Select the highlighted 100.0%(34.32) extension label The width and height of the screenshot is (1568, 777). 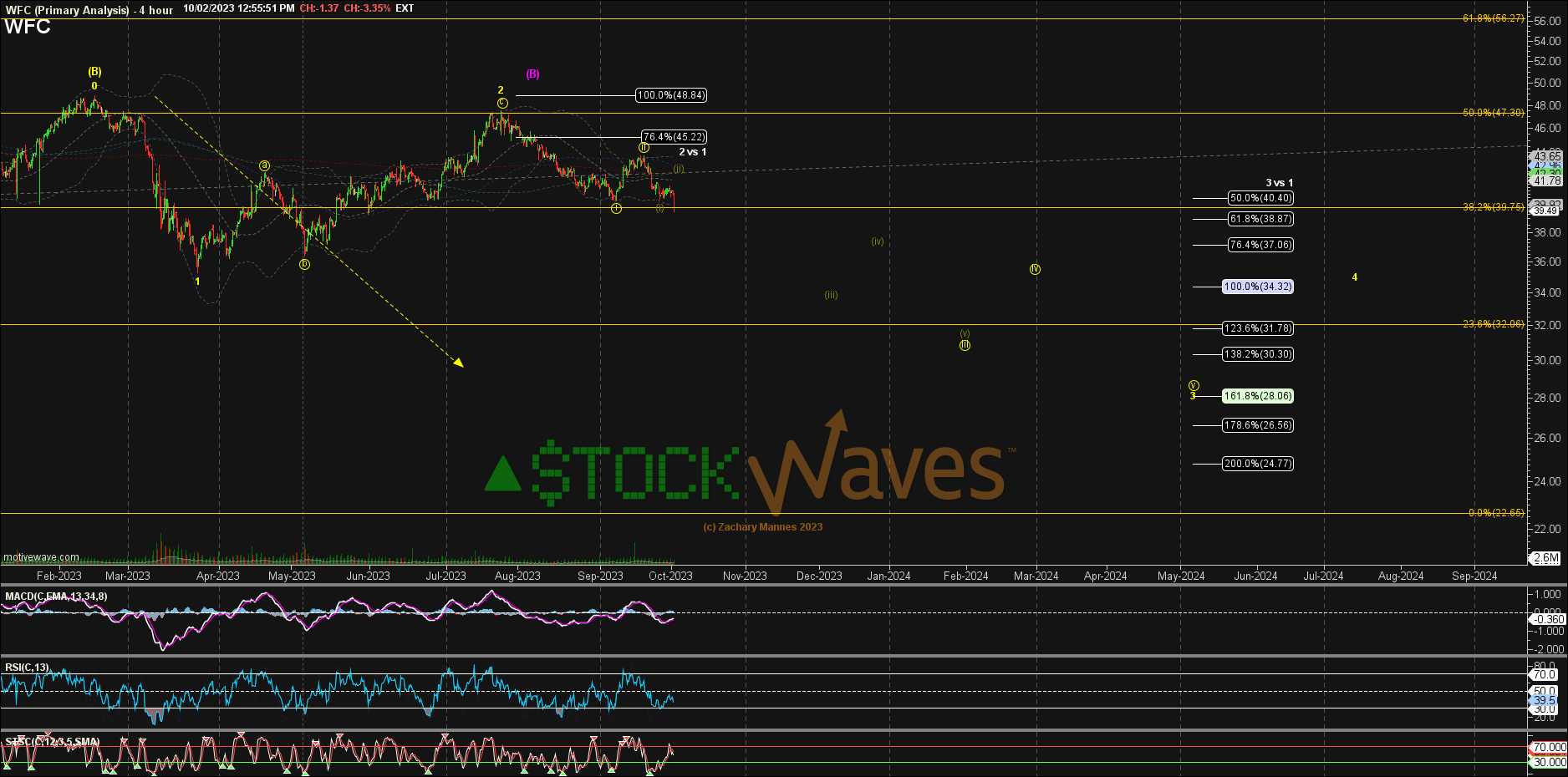[1258, 287]
